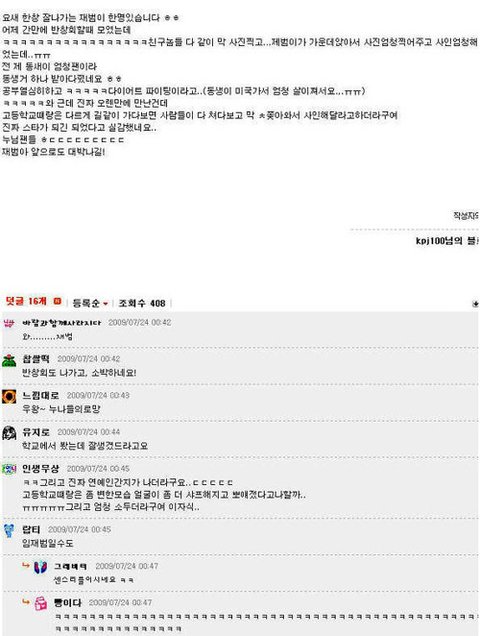The image size is (480, 636).
Task: Click the red comment icon beside 덧글 16개
Action: coord(57,301)
